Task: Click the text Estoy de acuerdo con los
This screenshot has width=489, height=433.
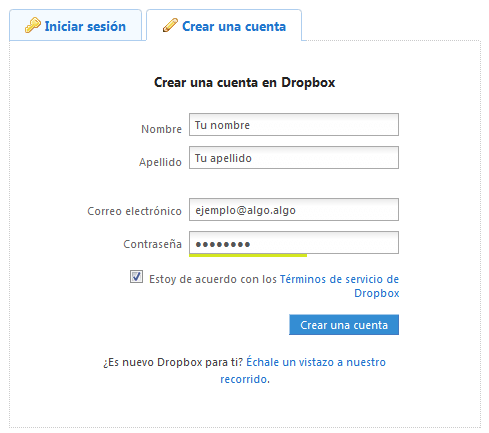Action: (213, 279)
